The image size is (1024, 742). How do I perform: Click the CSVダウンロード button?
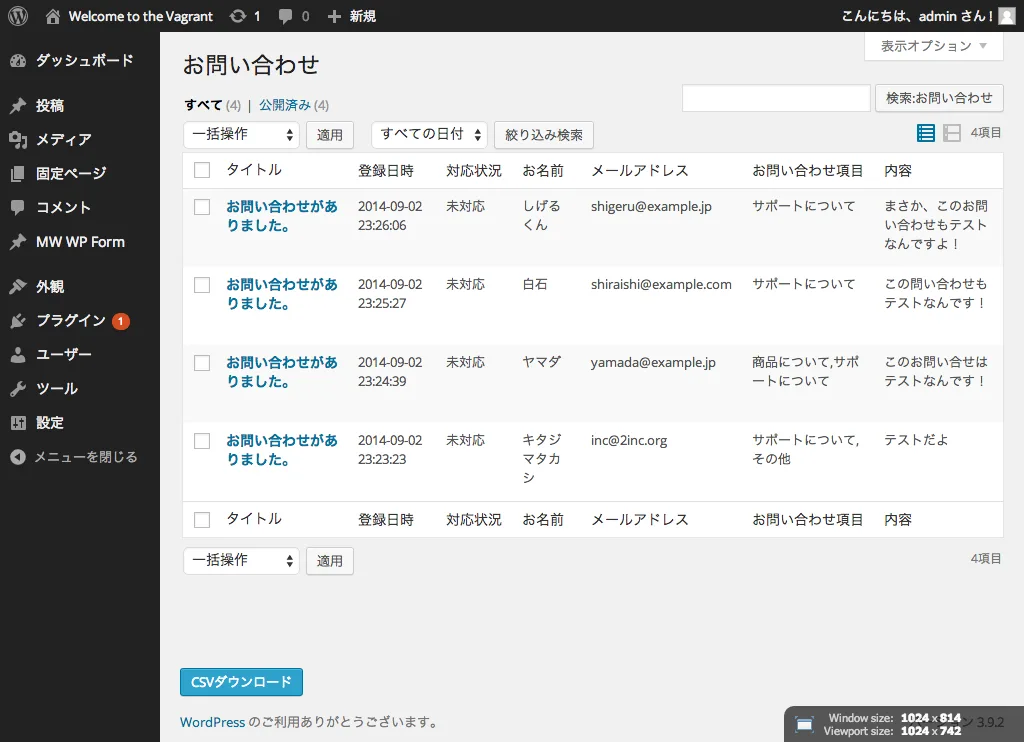241,682
